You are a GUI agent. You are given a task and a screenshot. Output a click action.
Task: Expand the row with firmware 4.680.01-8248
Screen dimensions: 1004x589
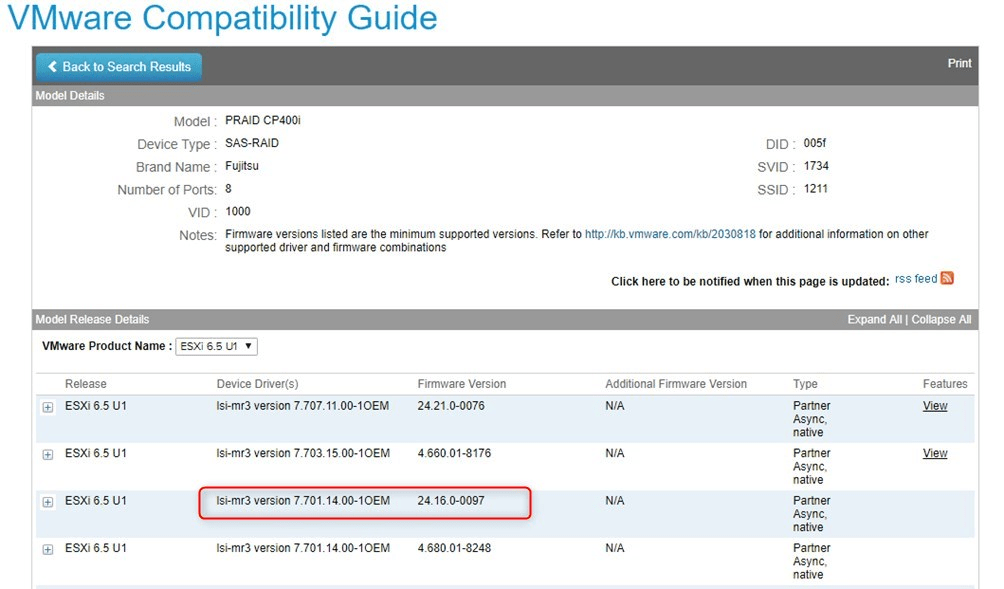pos(48,549)
